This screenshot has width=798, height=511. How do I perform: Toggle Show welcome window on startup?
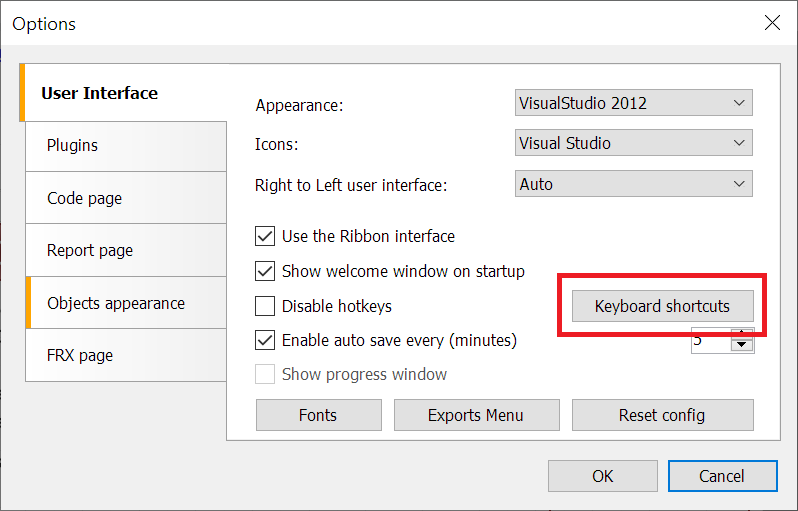[x=265, y=271]
